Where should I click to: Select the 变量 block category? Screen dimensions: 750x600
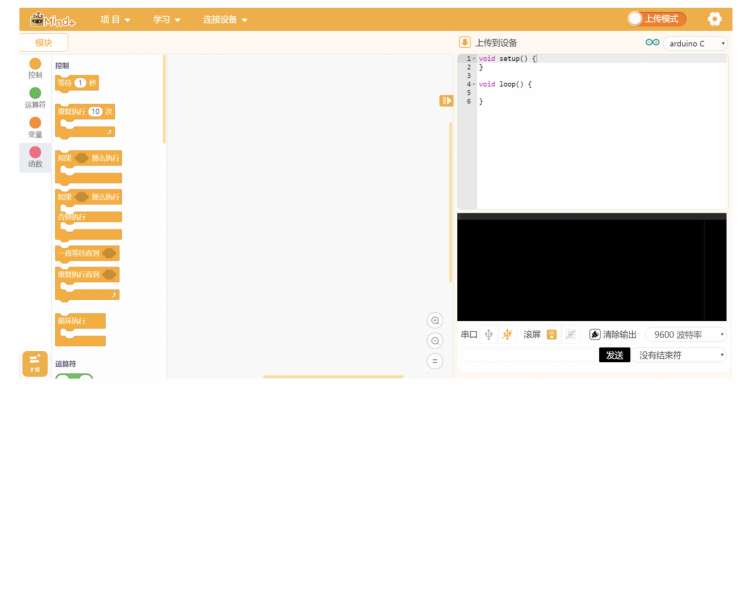pyautogui.click(x=35, y=127)
